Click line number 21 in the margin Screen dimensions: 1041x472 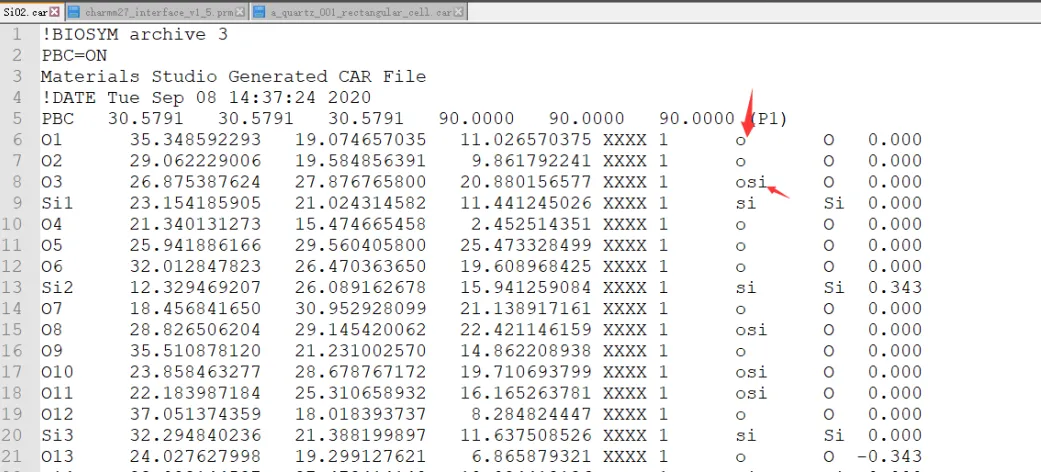pos(13,457)
